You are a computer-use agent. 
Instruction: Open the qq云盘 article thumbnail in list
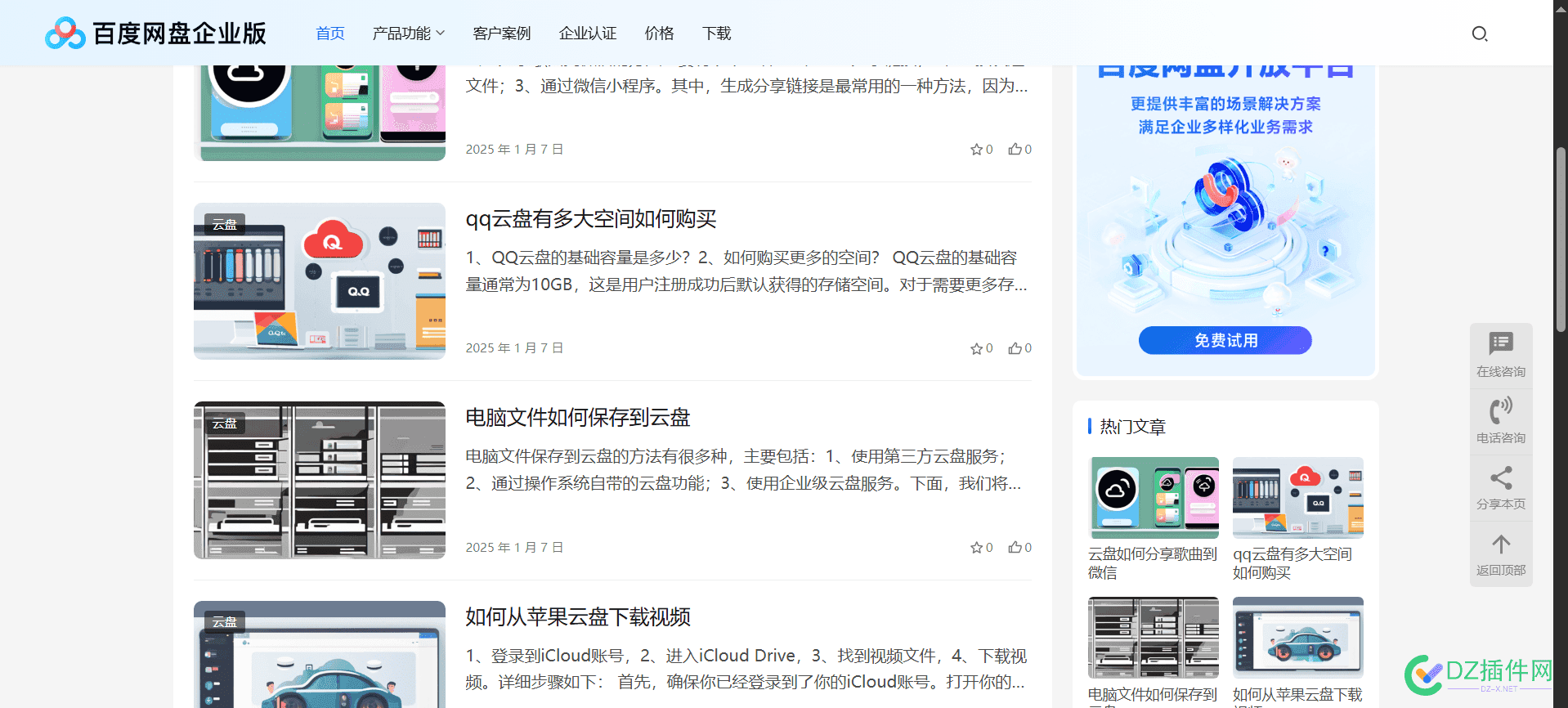[x=320, y=281]
